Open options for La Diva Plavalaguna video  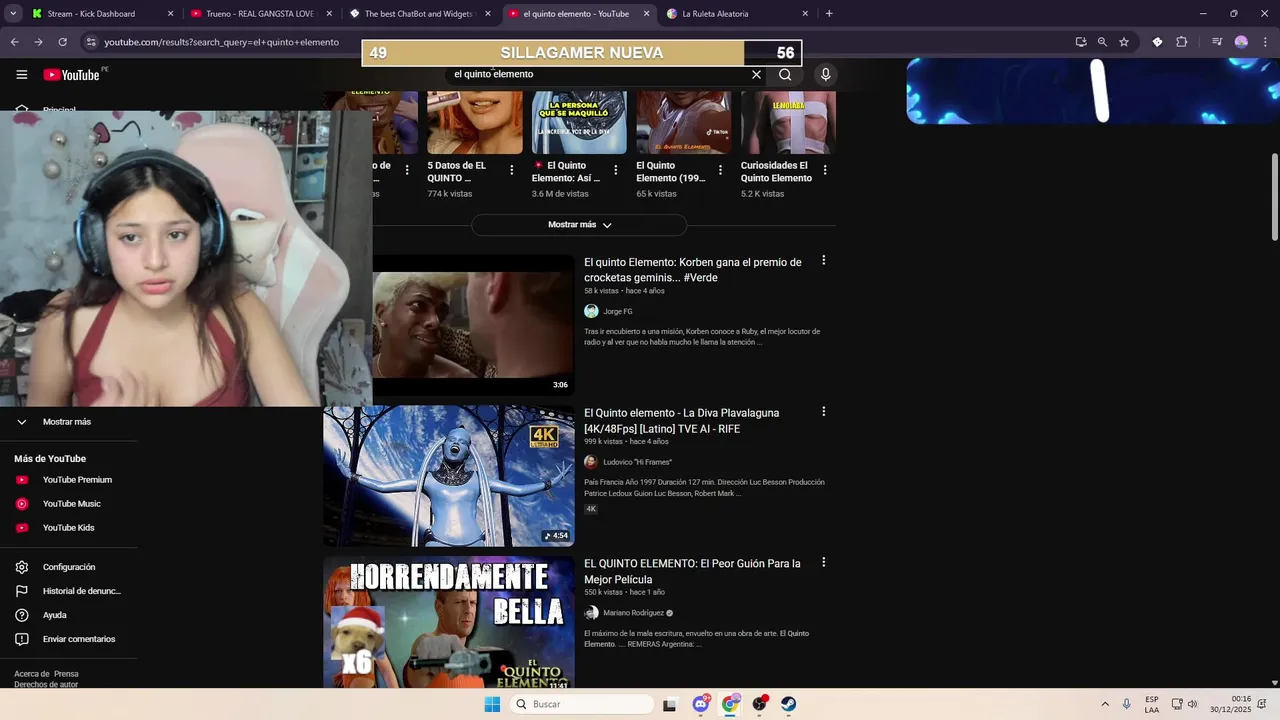click(824, 411)
